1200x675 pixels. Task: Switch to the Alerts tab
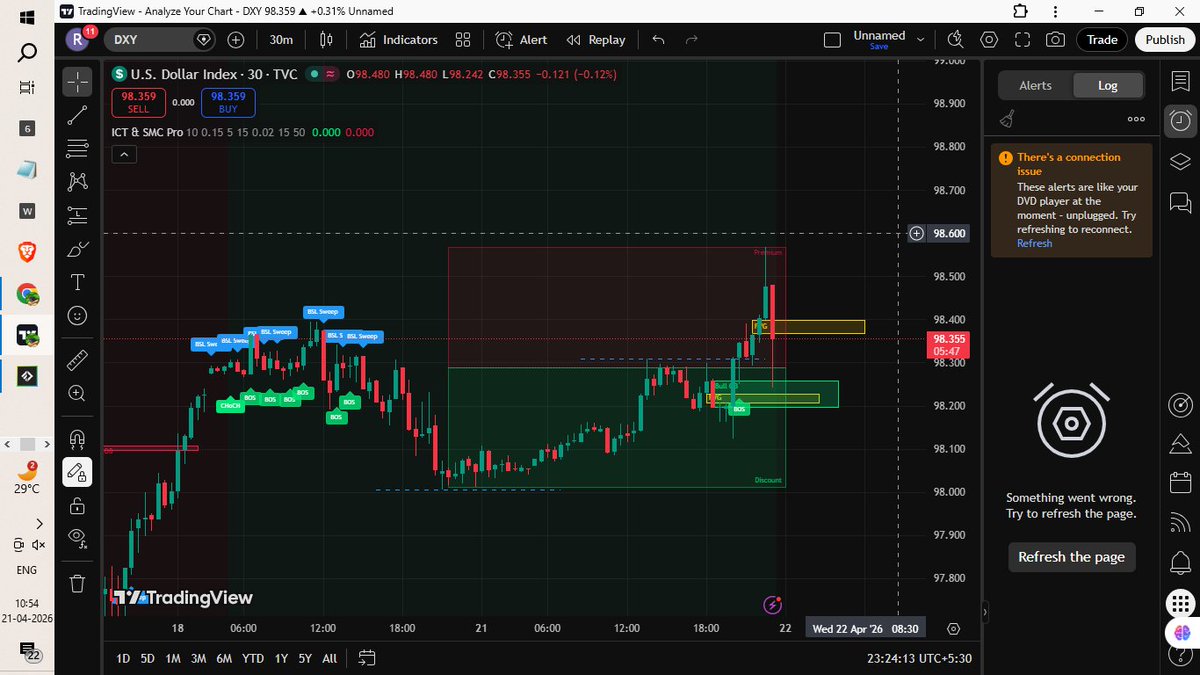coord(1035,85)
